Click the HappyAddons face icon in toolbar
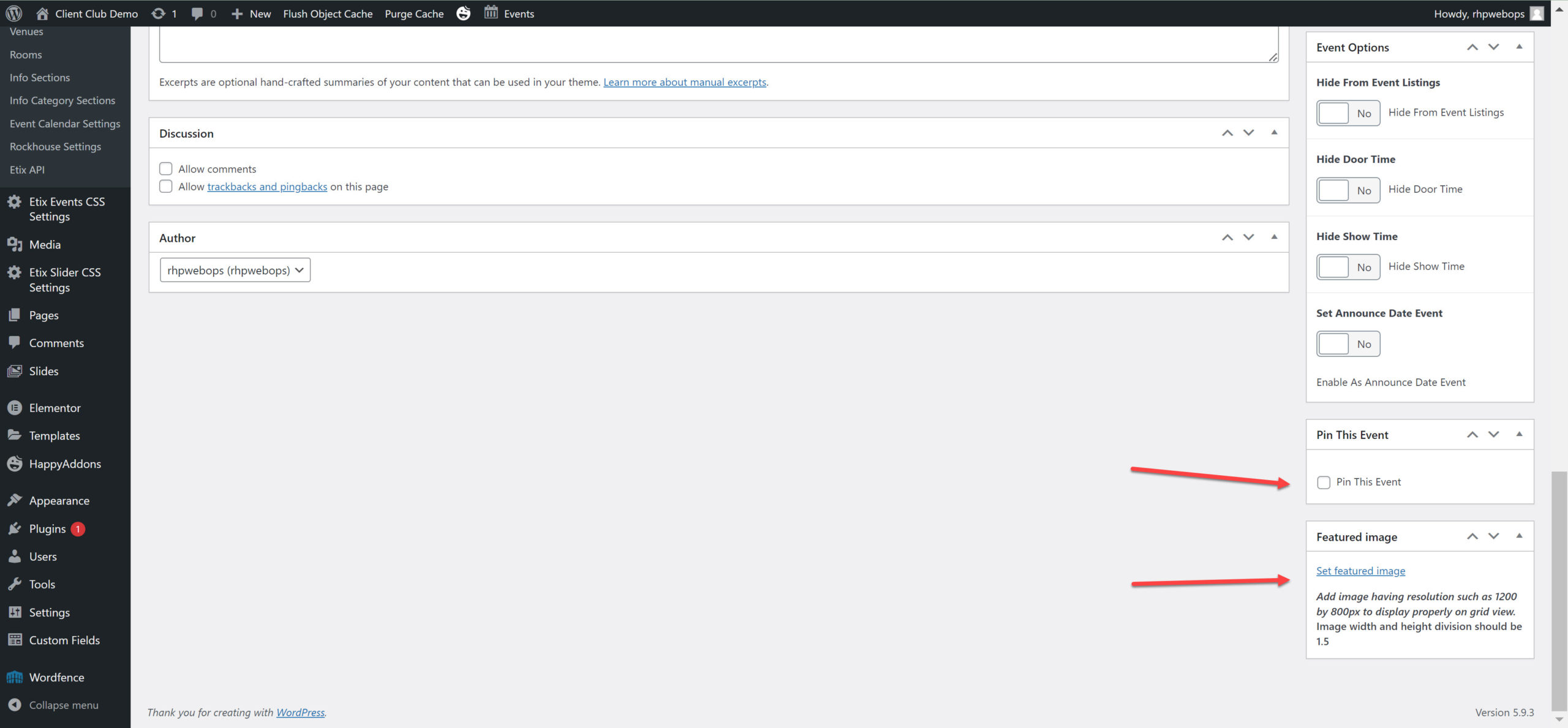Image resolution: width=1568 pixels, height=728 pixels. click(x=464, y=13)
